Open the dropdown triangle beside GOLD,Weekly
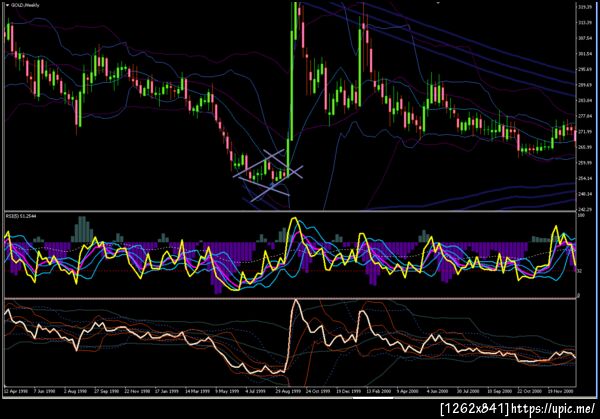Image resolution: width=600 pixels, height=419 pixels. 8,5
